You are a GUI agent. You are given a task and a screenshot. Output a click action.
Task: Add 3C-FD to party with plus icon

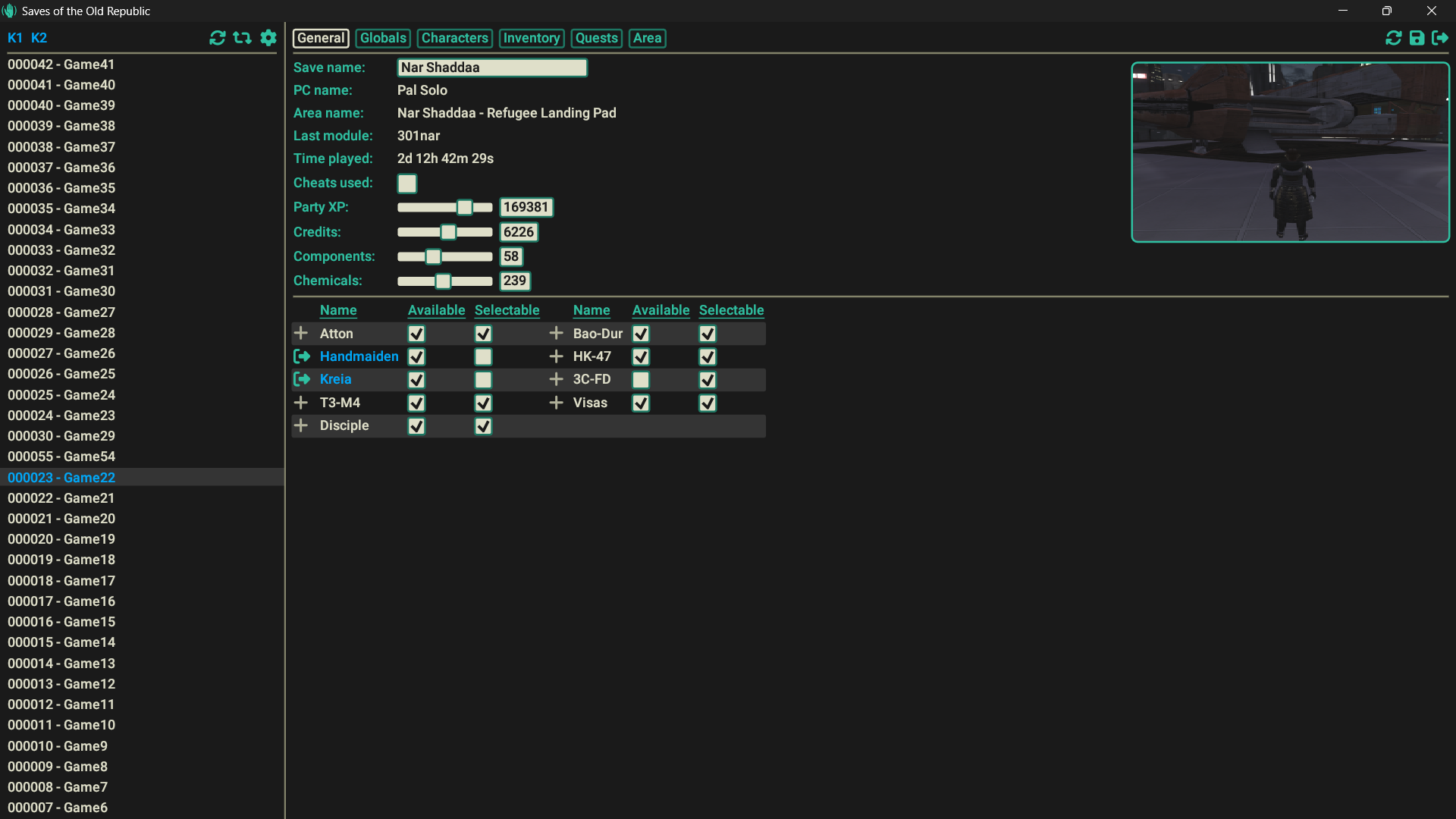coord(556,379)
